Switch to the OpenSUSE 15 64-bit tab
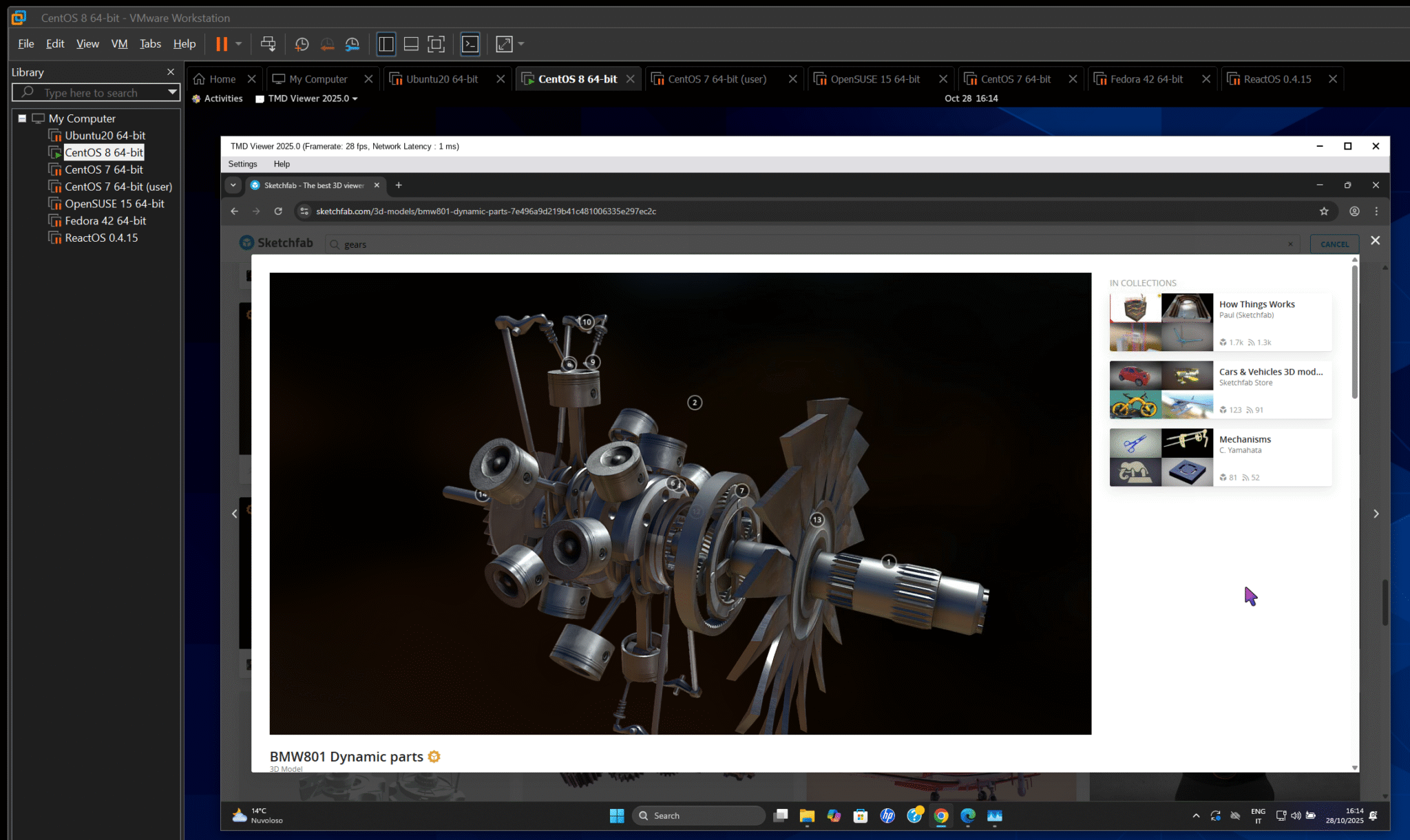Viewport: 1410px width, 840px height. click(x=874, y=79)
